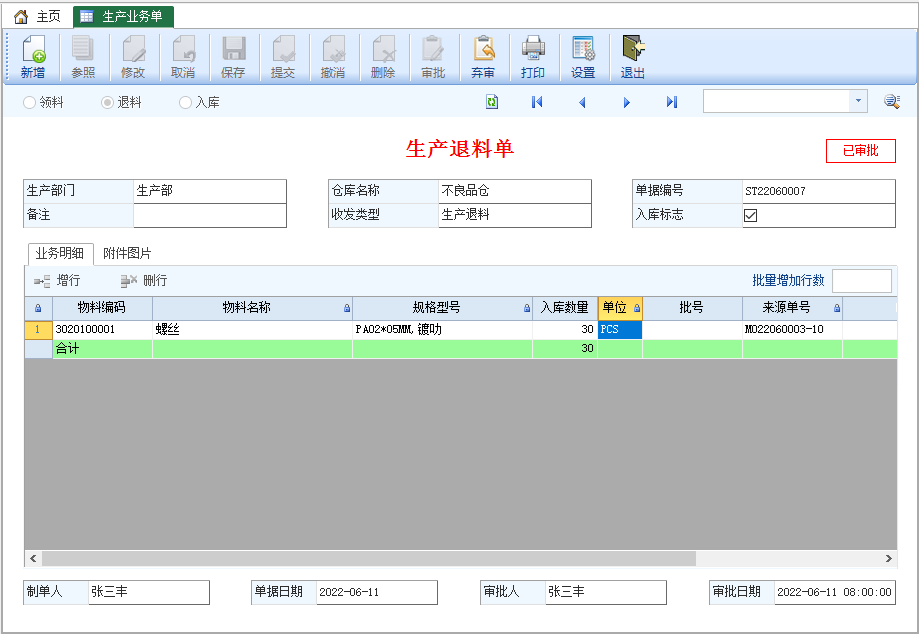The height and width of the screenshot is (634, 919).
Task: Click the 合计 total row label
Action: click(x=67, y=349)
